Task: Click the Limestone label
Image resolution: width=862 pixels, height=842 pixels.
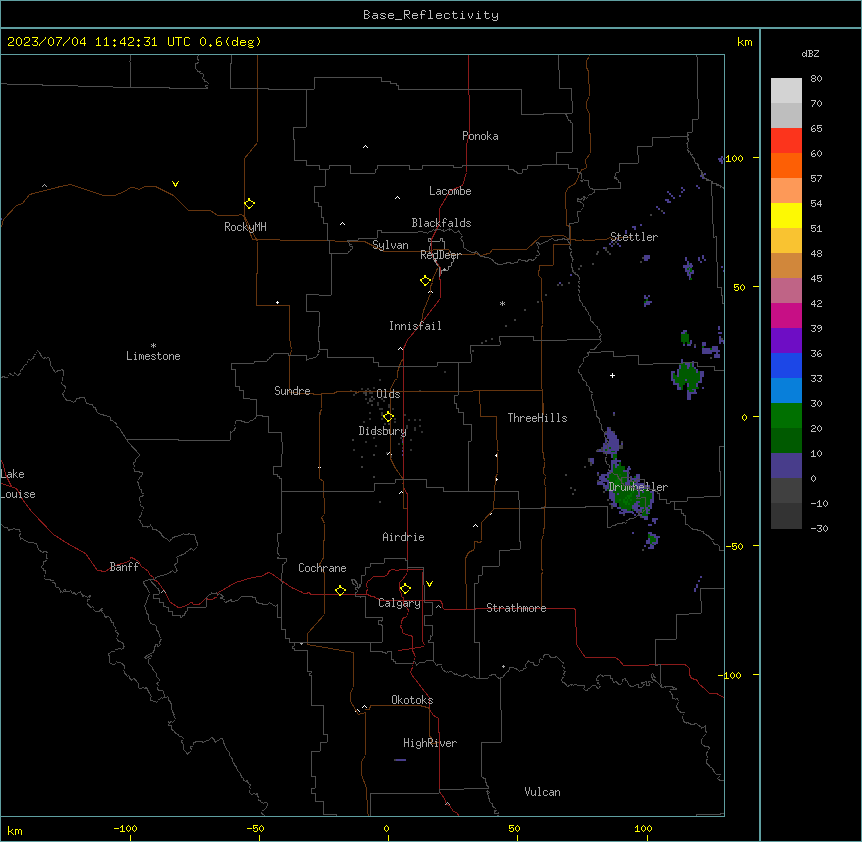Action: (x=153, y=356)
